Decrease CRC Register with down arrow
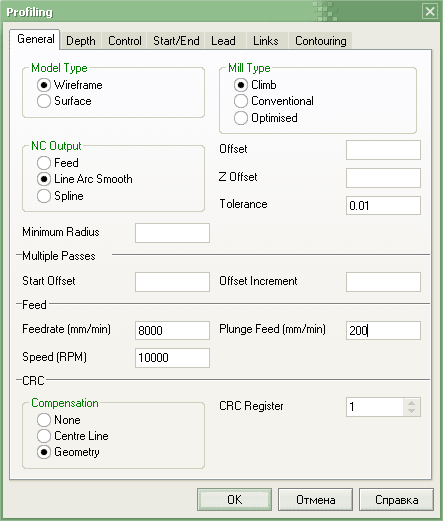 pyautogui.click(x=412, y=411)
